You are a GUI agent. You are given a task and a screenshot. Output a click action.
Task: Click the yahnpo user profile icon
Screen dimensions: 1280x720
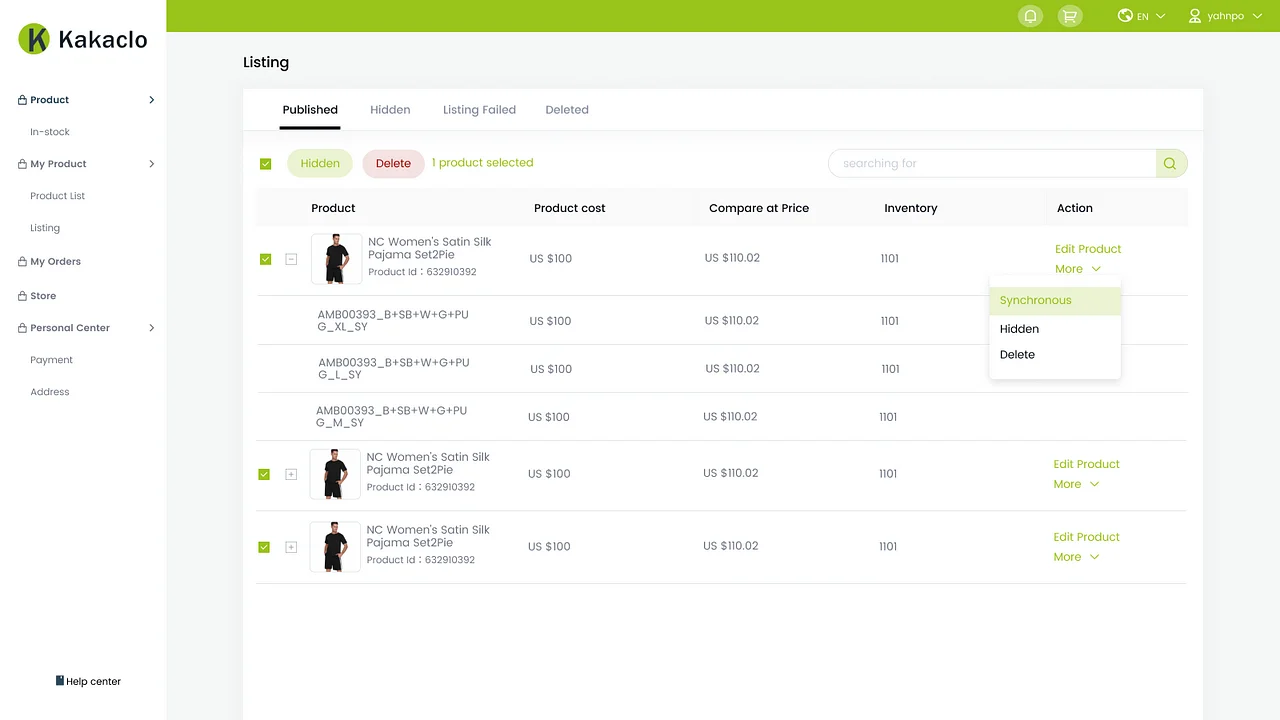(x=1194, y=16)
